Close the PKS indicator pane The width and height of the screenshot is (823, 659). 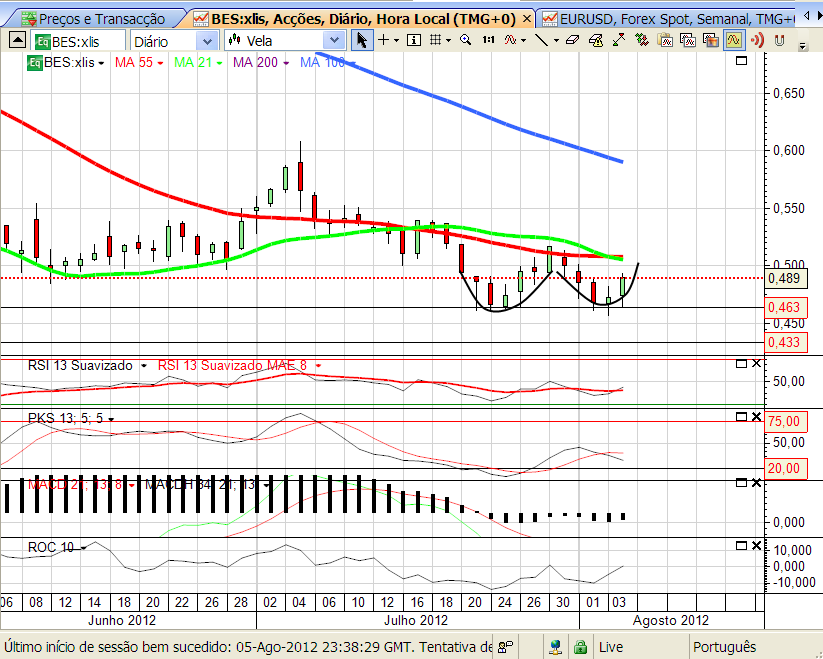pyautogui.click(x=756, y=417)
